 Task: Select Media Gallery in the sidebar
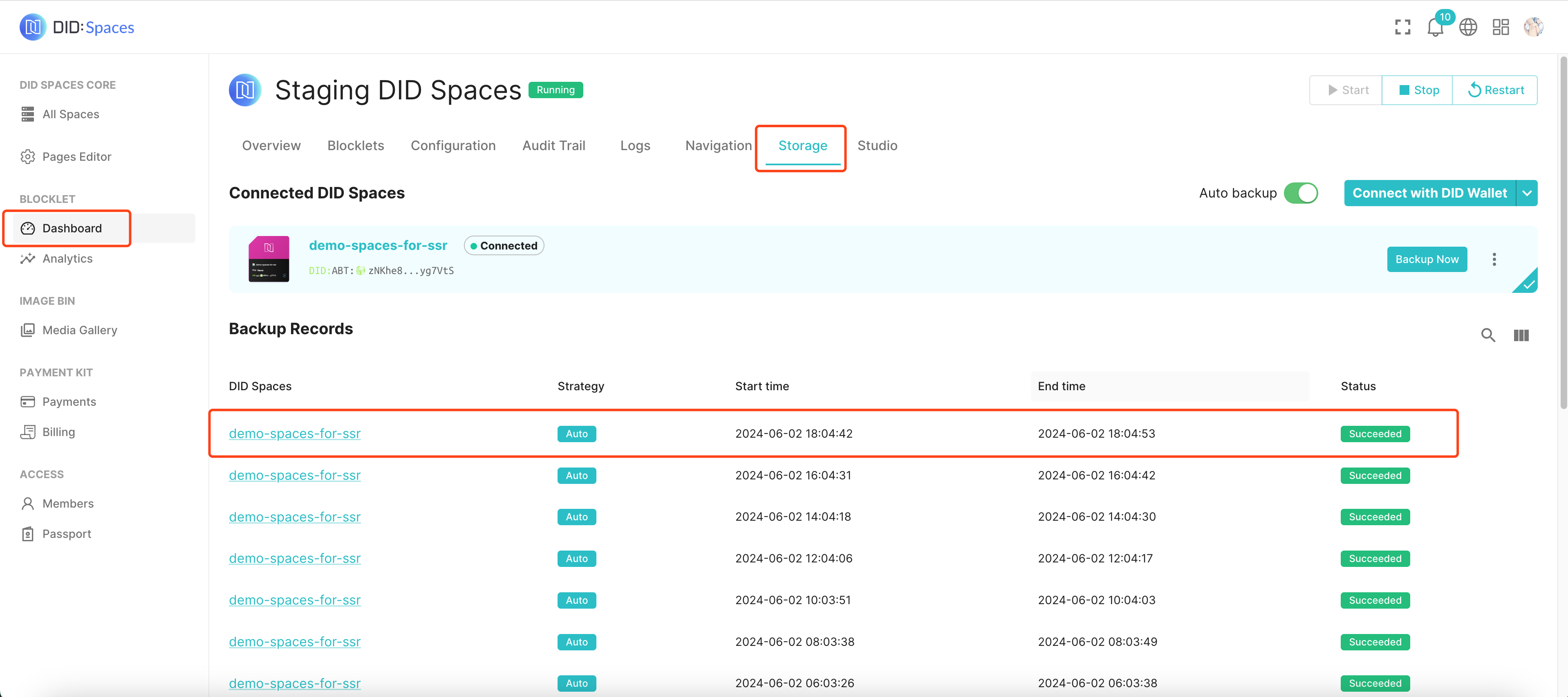[x=80, y=330]
